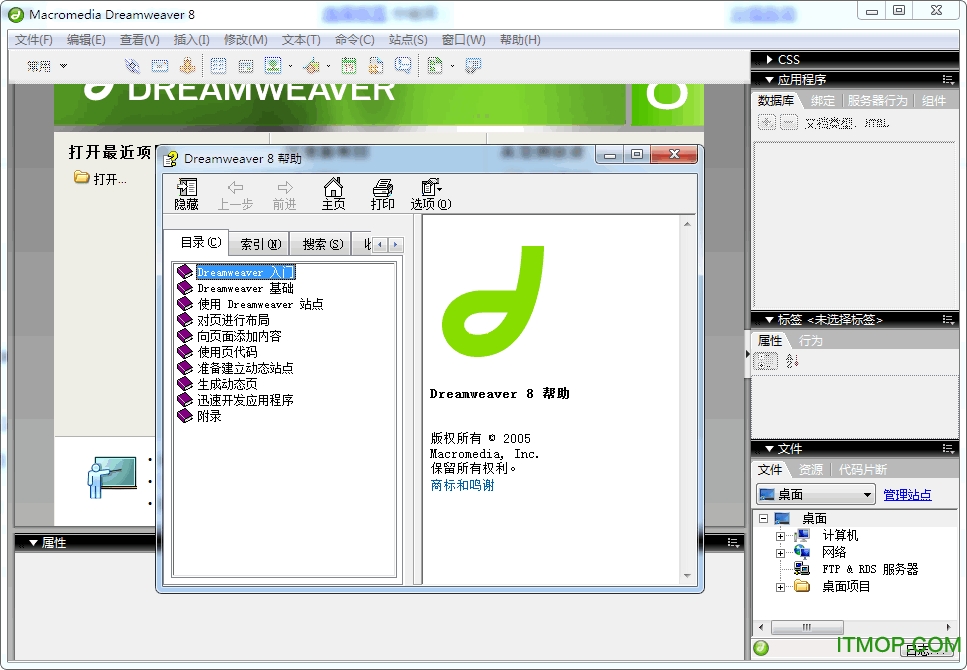
Task: Click the Back arrow in Help window
Action: coord(235,192)
